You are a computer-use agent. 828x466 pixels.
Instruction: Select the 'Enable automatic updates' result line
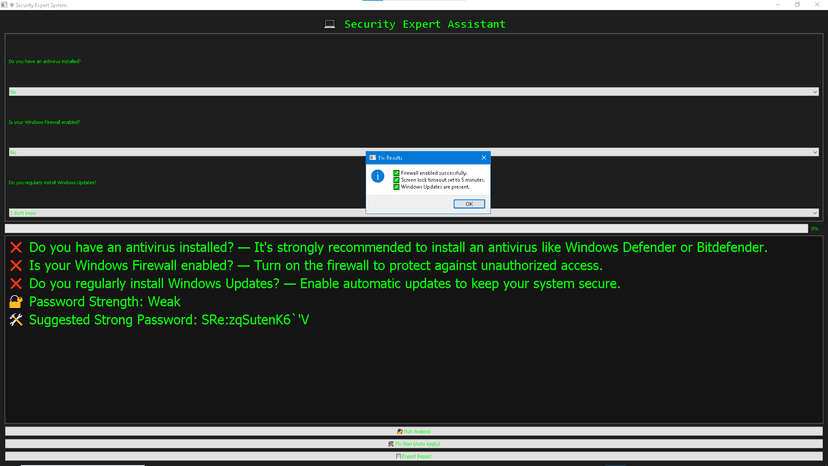click(x=315, y=284)
